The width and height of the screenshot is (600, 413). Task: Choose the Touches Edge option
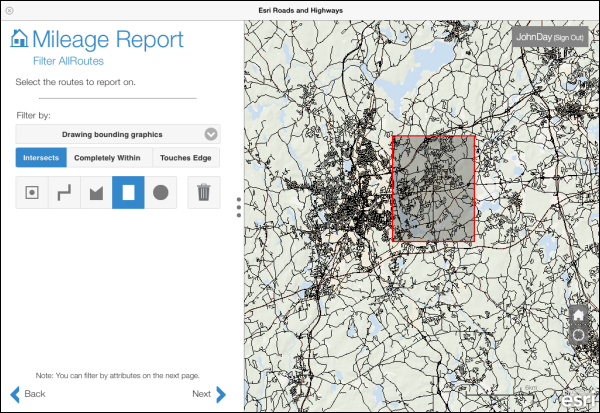click(187, 157)
